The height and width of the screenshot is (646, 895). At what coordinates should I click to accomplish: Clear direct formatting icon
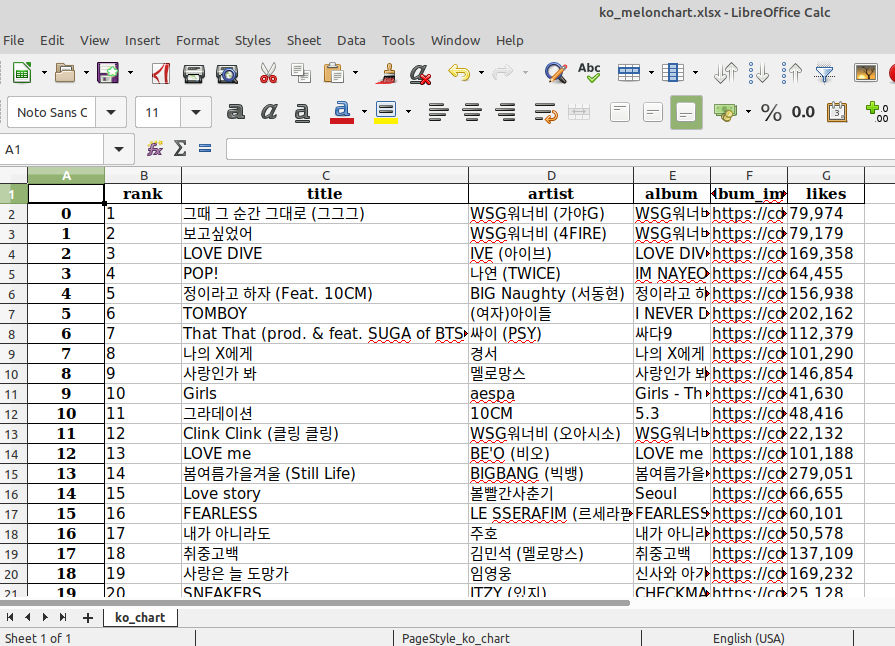420,73
